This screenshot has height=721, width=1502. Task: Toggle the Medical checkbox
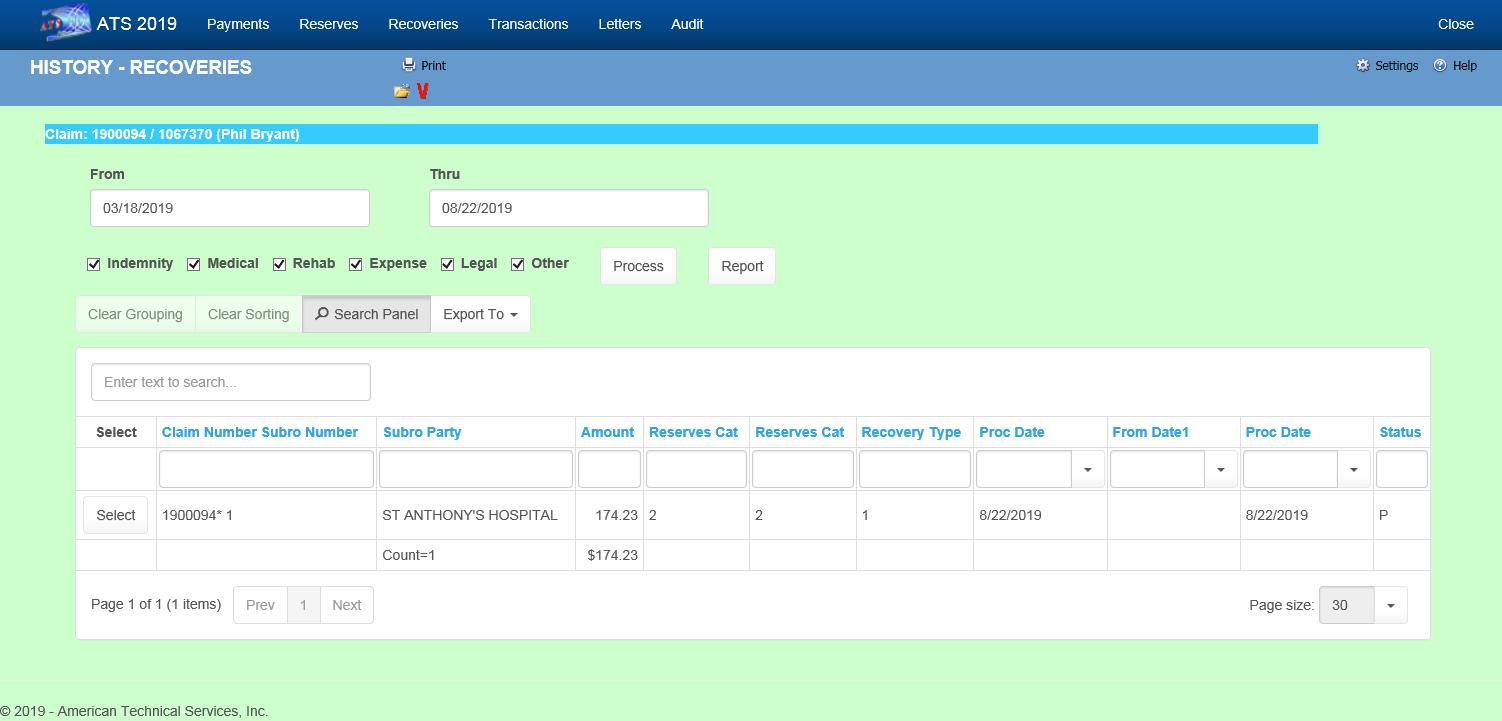click(194, 264)
